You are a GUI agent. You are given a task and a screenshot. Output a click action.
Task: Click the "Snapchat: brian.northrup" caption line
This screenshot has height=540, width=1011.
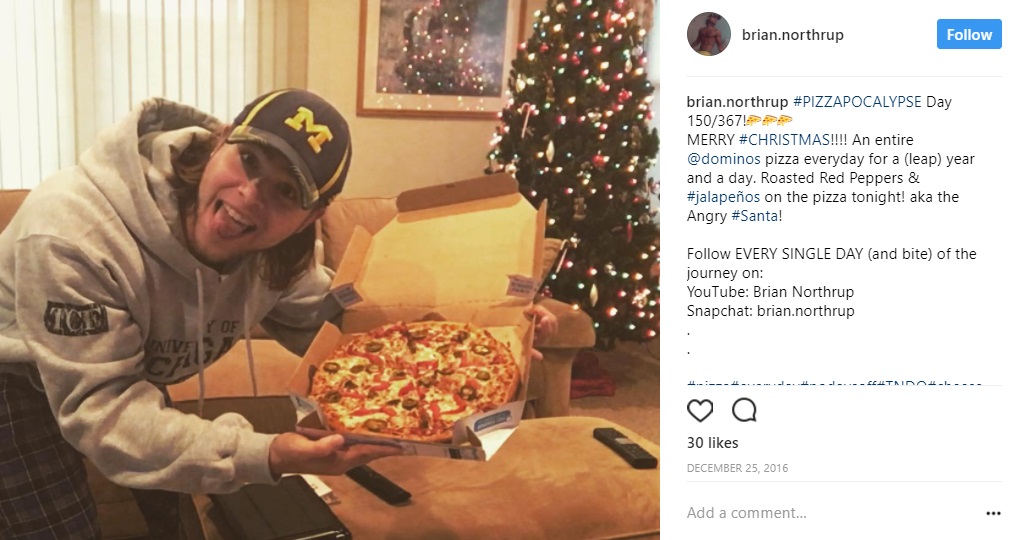pos(770,311)
